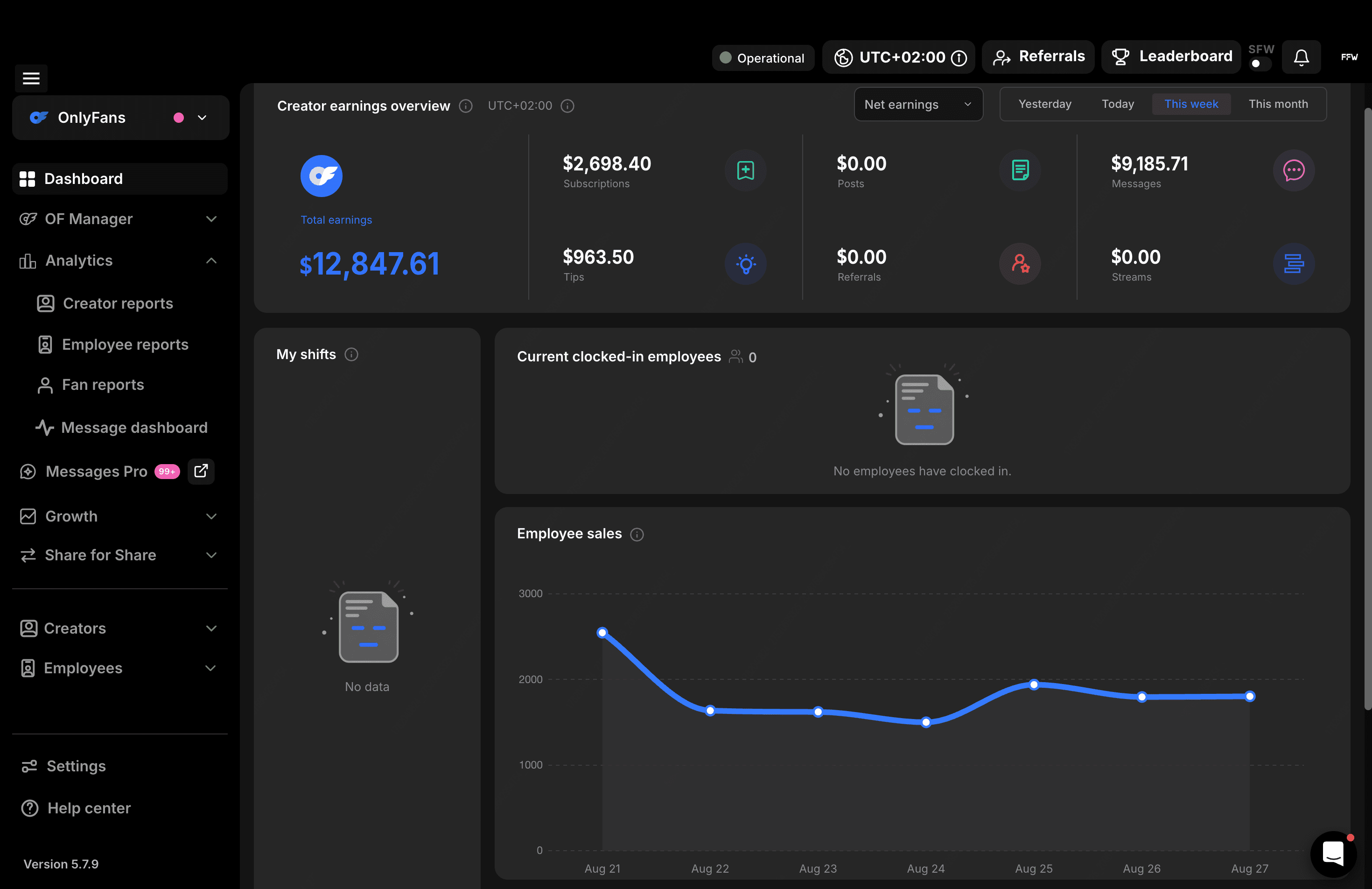Select the This month time range
1372x889 pixels.
click(1277, 104)
